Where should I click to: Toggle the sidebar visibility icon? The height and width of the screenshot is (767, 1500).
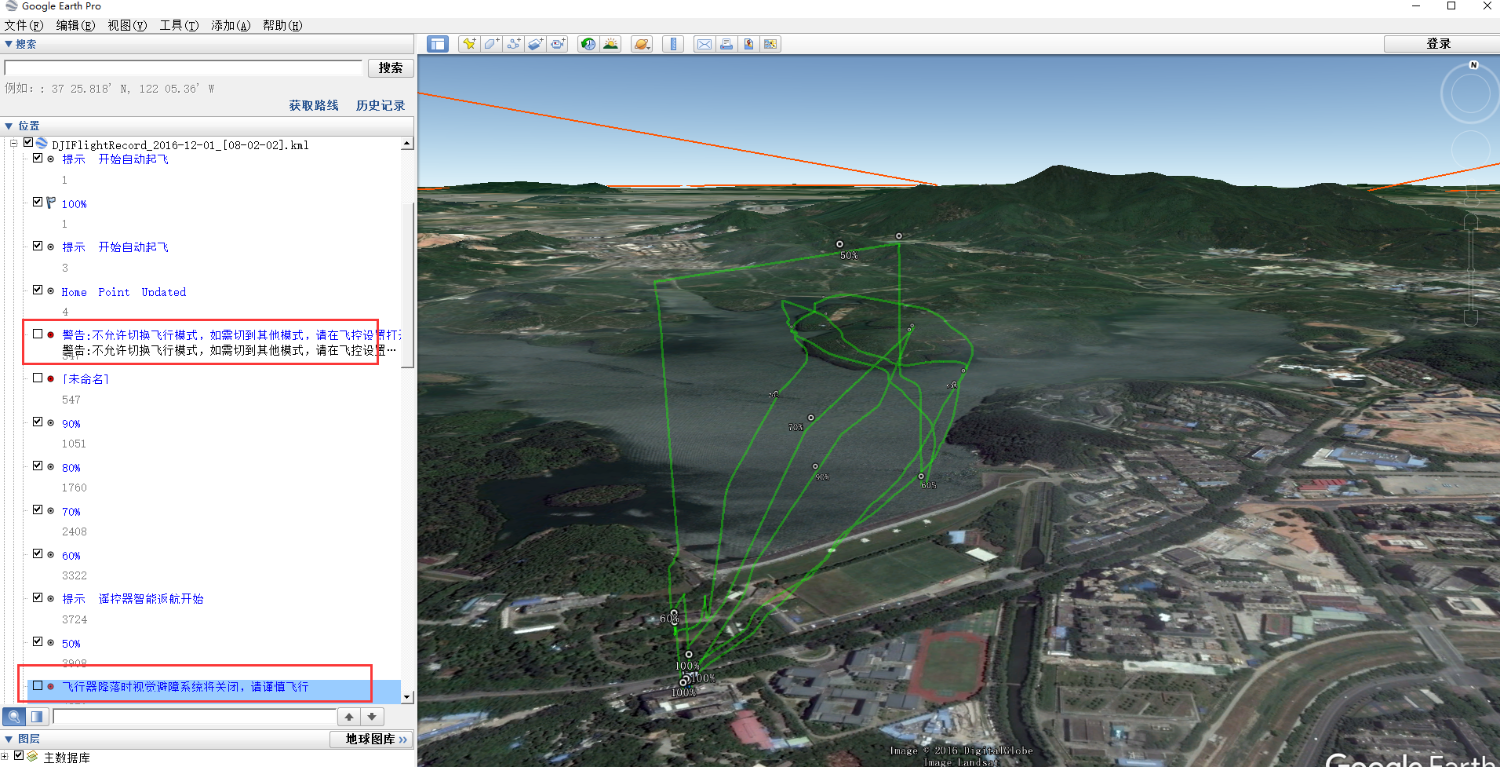(x=438, y=44)
